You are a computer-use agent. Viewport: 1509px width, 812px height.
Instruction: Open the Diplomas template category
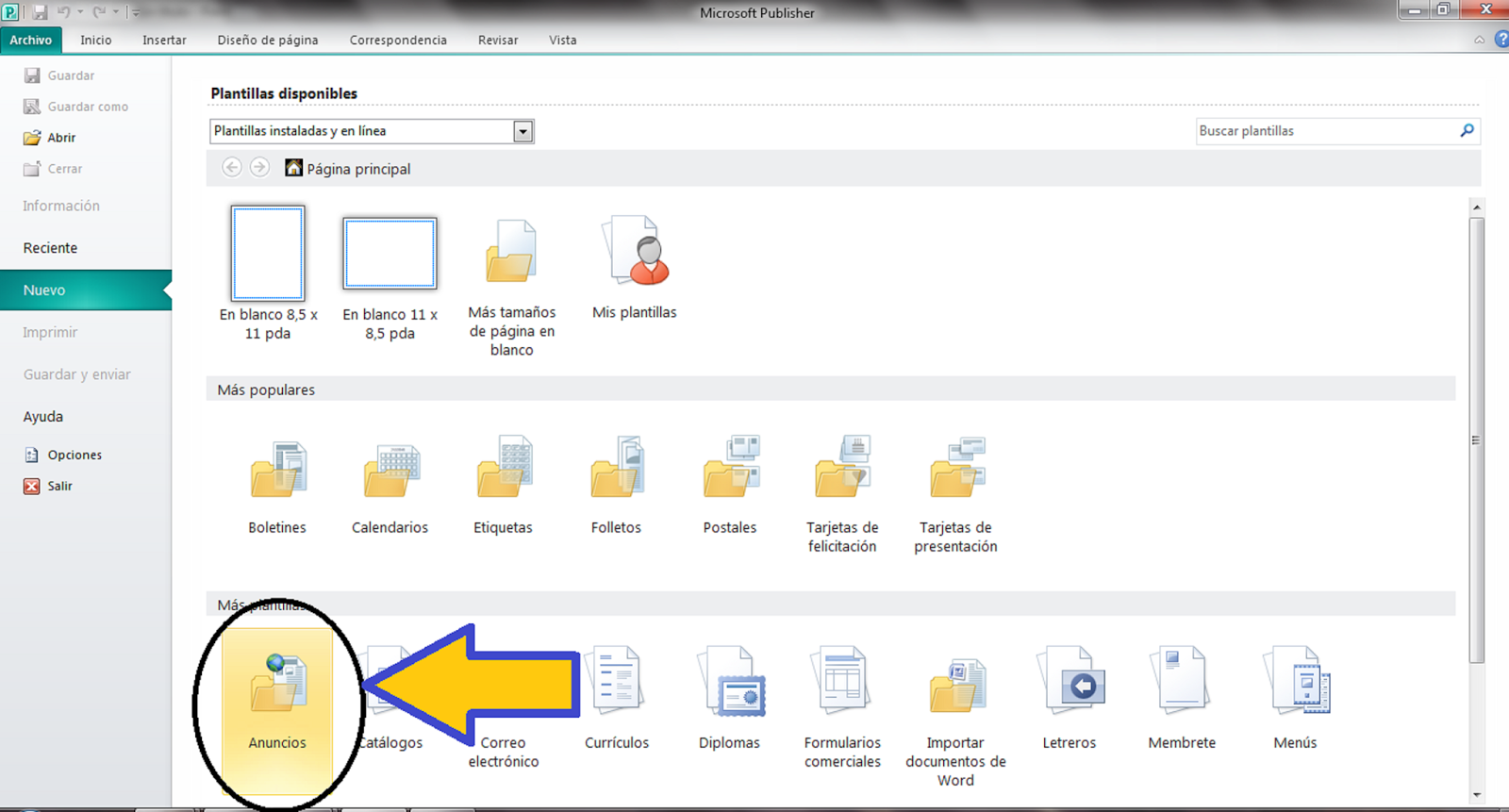(730, 700)
